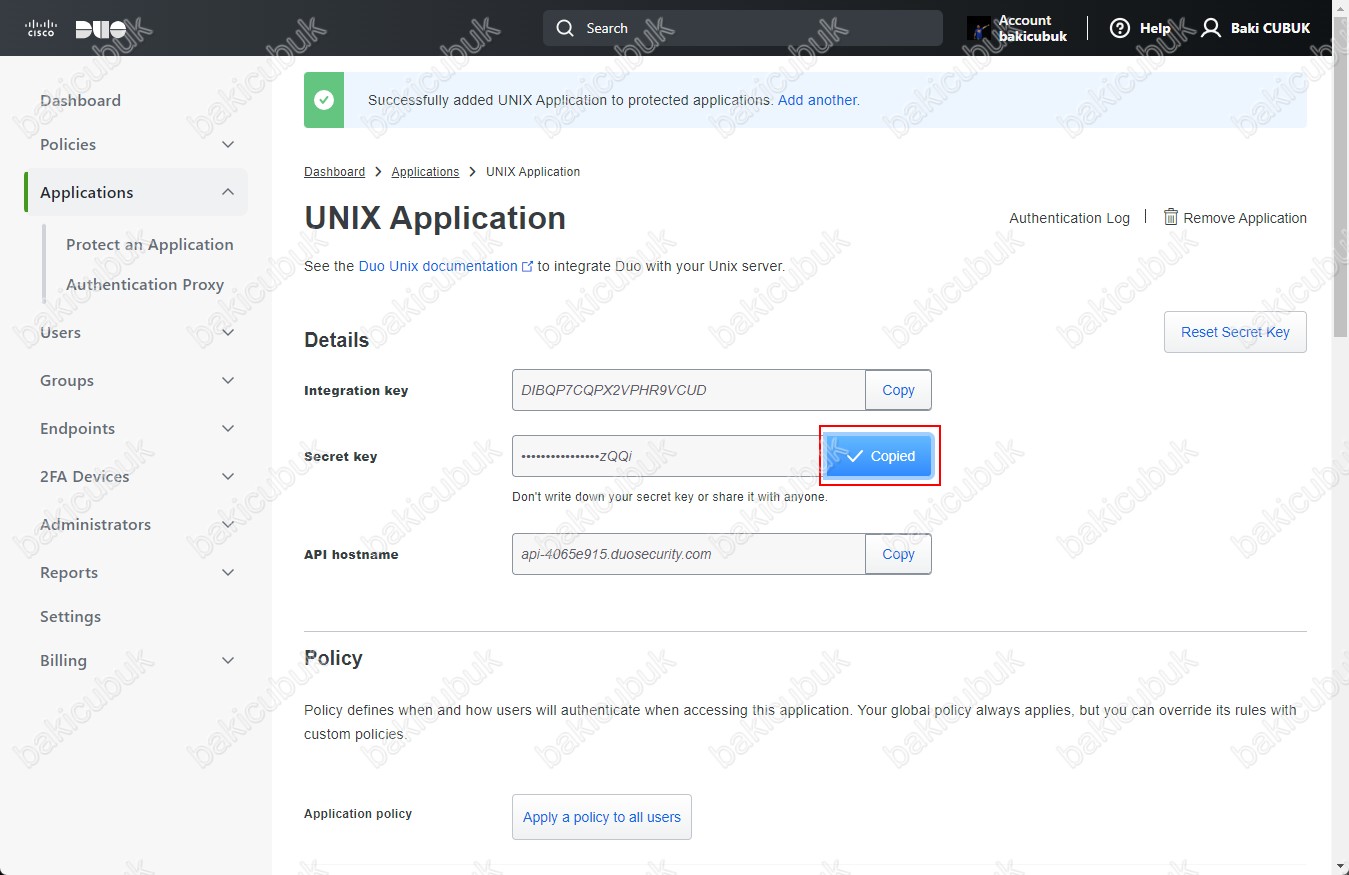Viewport: 1349px width, 875px height.
Task: Click the search magnifier icon
Action: (566, 28)
